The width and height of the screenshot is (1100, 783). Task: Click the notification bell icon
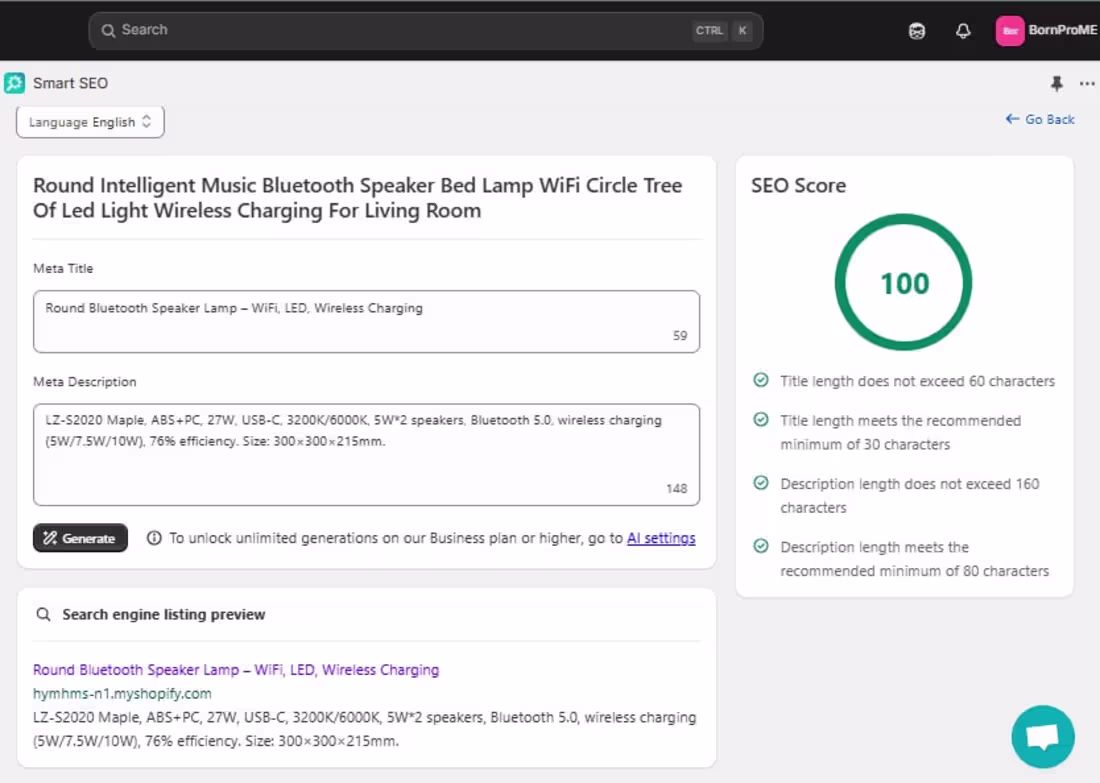pyautogui.click(x=963, y=30)
